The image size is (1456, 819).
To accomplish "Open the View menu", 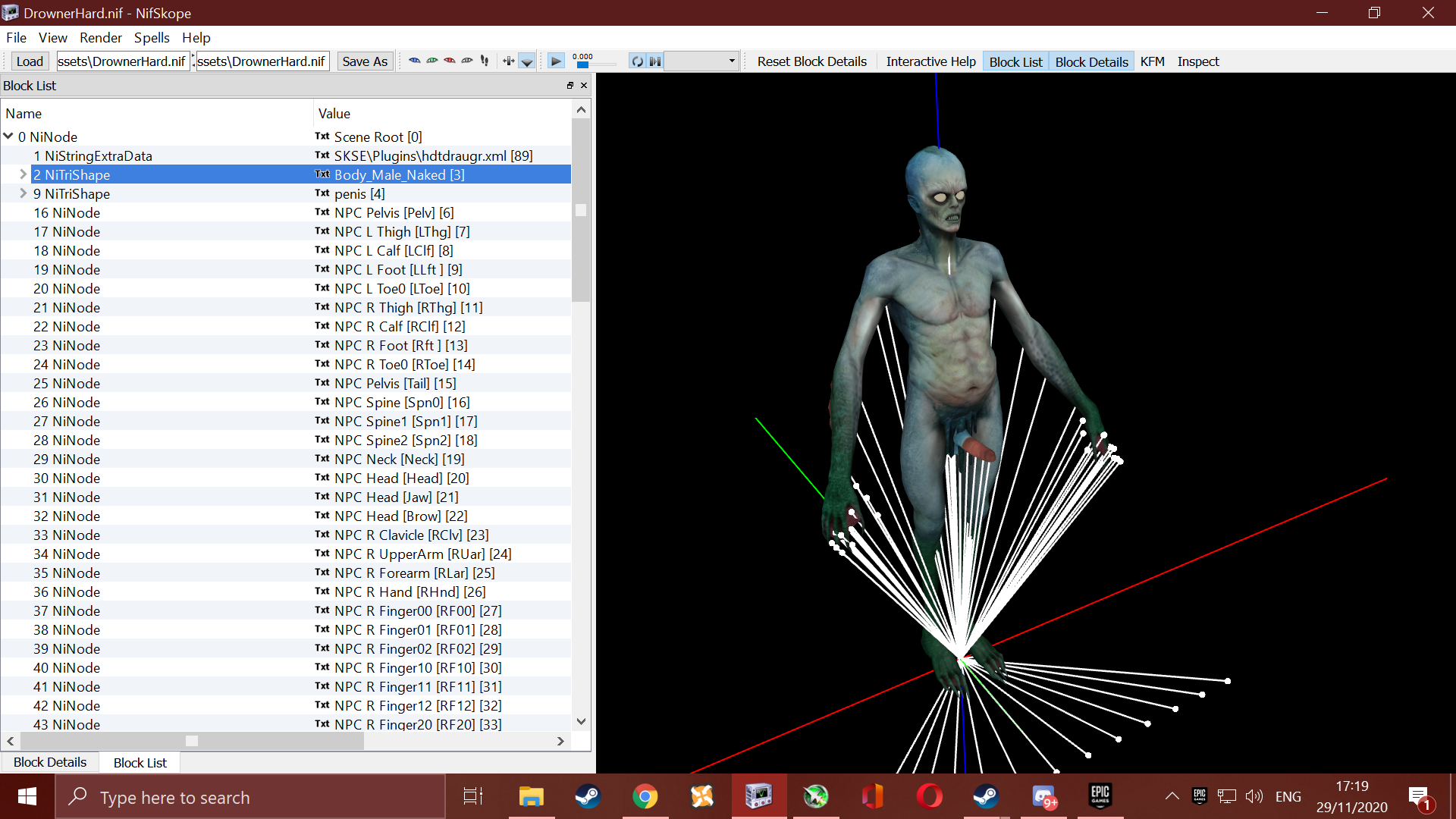I will tap(53, 37).
